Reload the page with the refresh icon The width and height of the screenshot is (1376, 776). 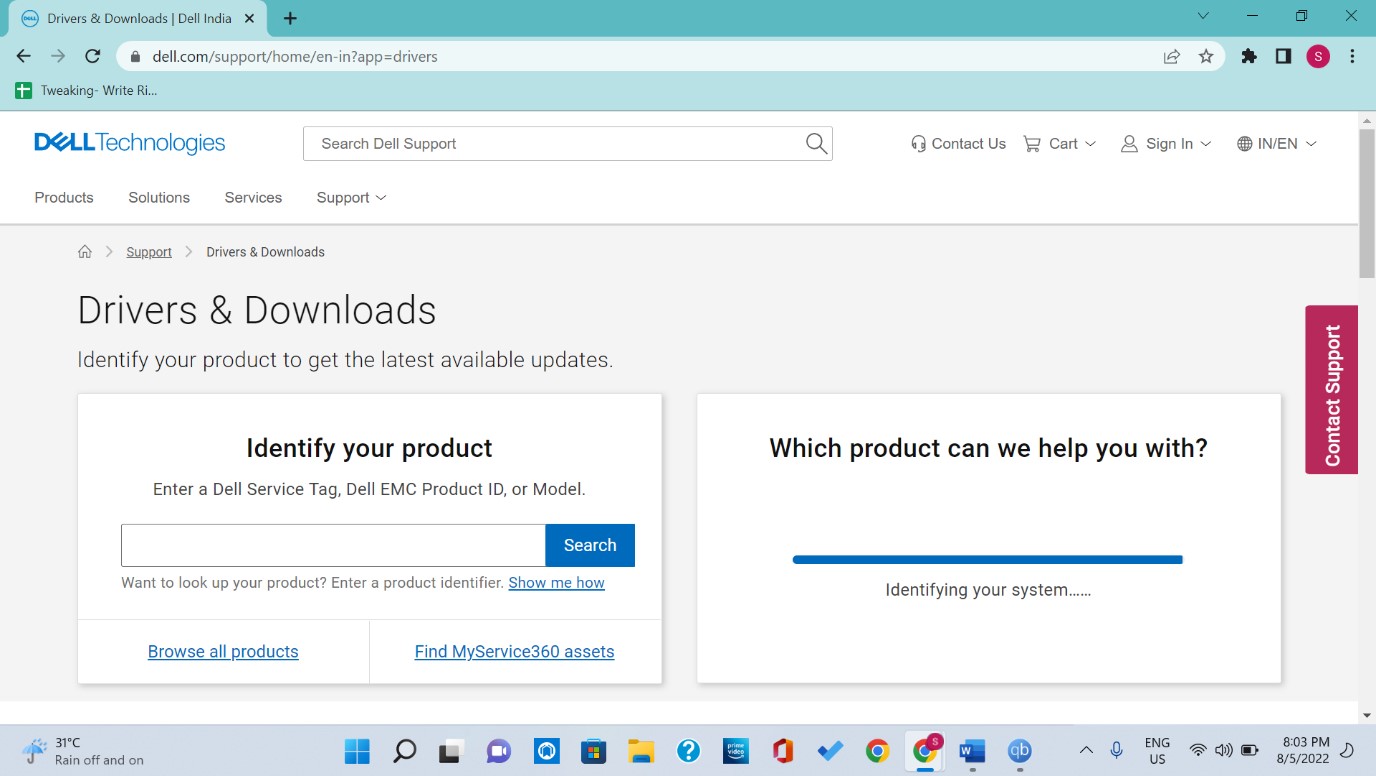pos(93,57)
